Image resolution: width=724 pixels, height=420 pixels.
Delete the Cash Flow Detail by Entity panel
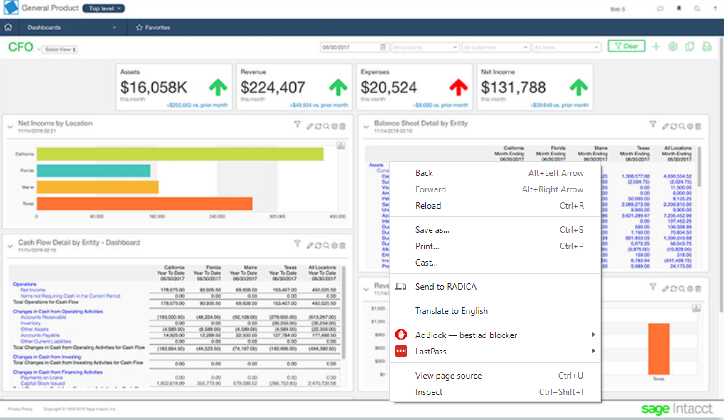[343, 246]
